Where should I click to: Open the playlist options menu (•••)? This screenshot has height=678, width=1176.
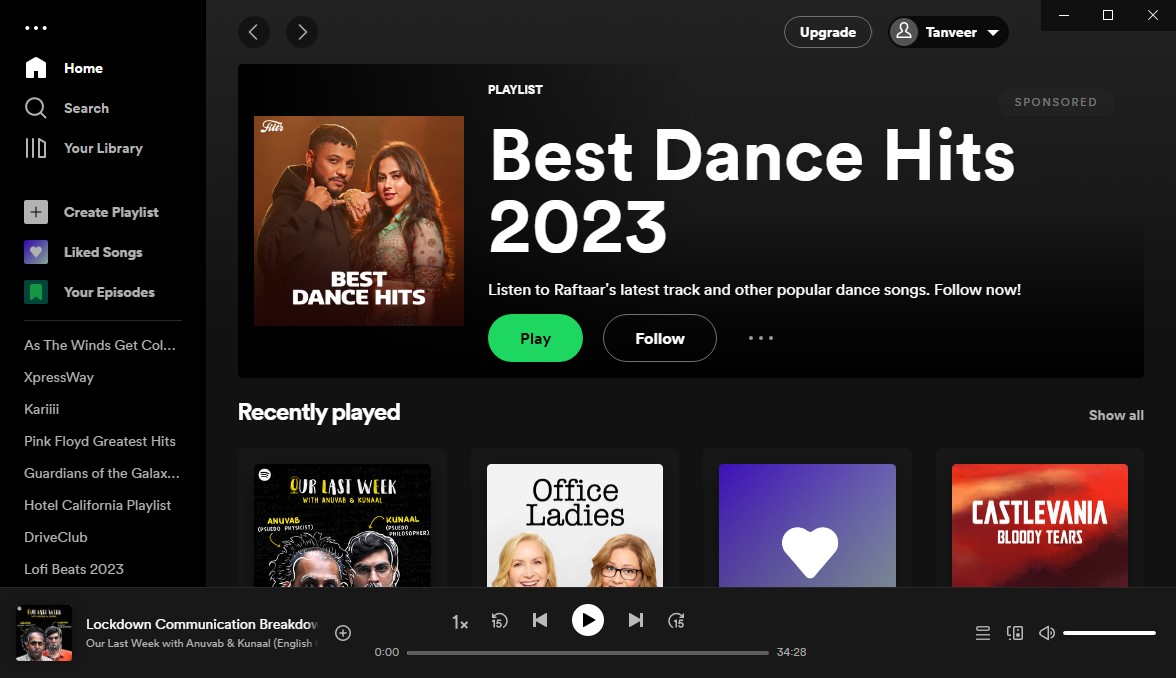(761, 338)
